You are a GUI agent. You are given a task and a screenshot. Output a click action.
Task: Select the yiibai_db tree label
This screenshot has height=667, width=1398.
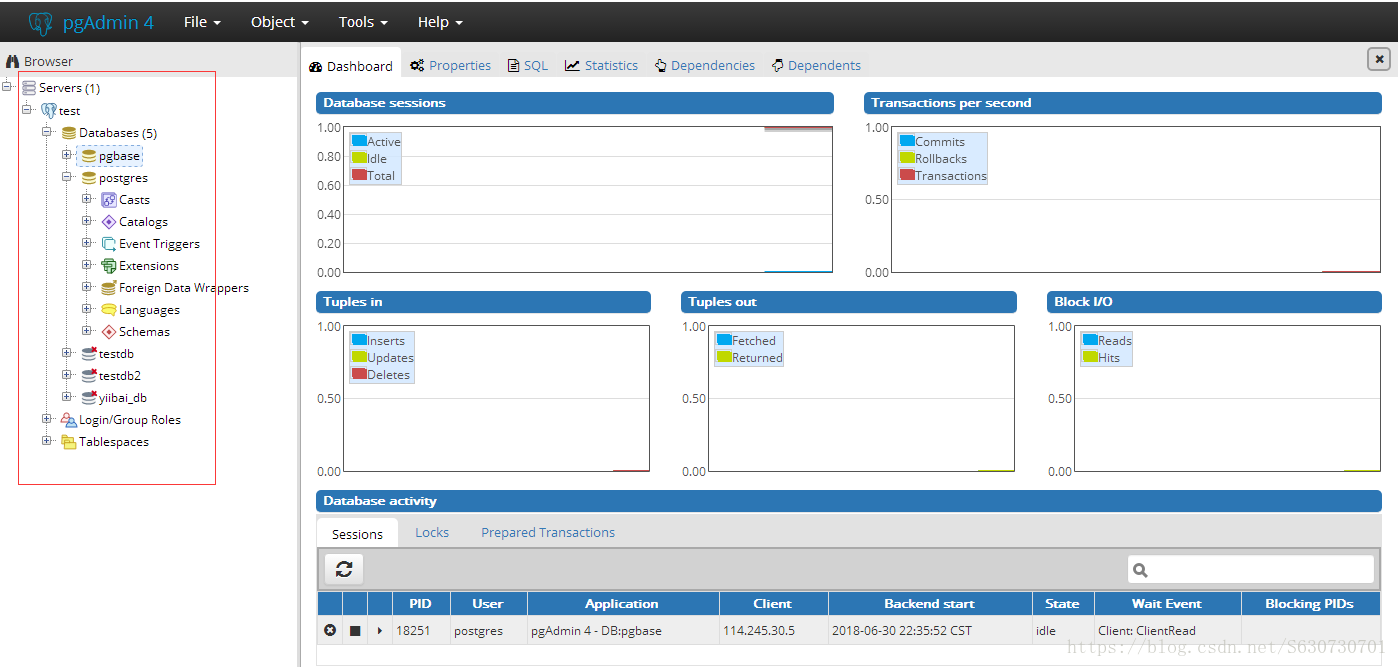pyautogui.click(x=123, y=398)
